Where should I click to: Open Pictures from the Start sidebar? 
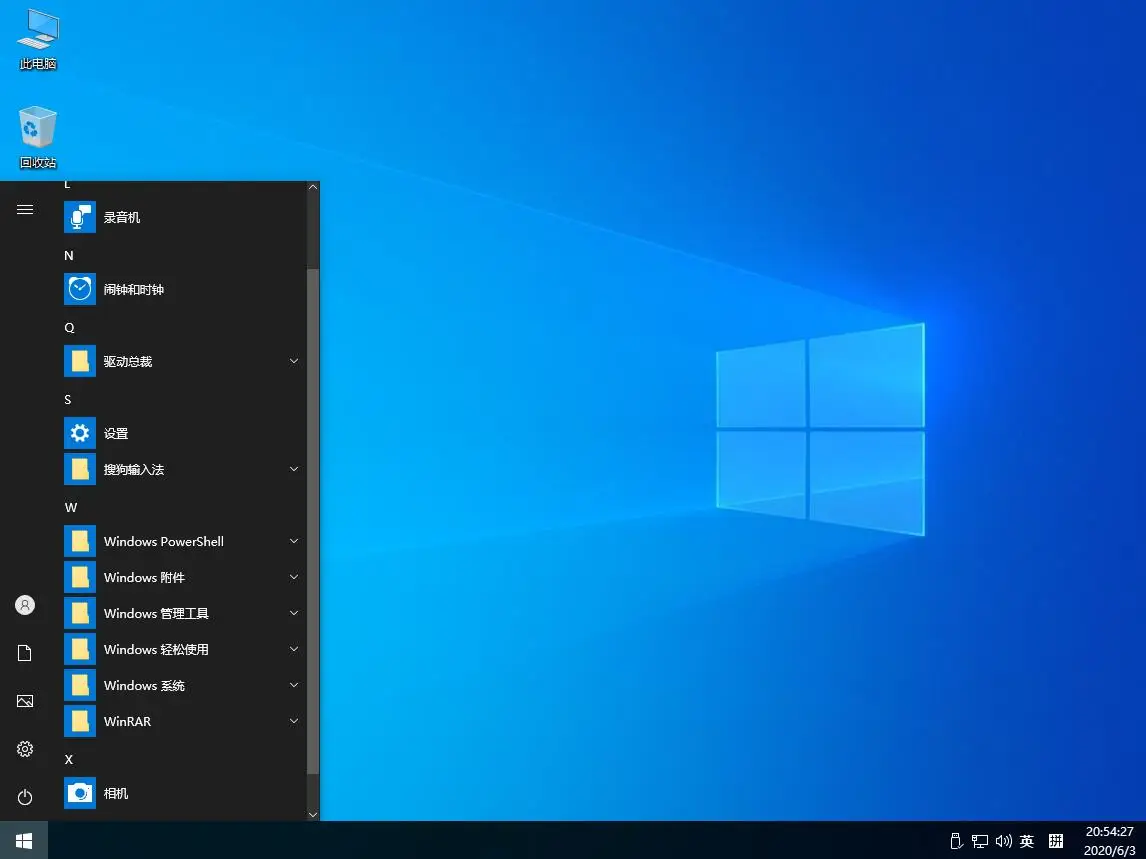coord(25,701)
